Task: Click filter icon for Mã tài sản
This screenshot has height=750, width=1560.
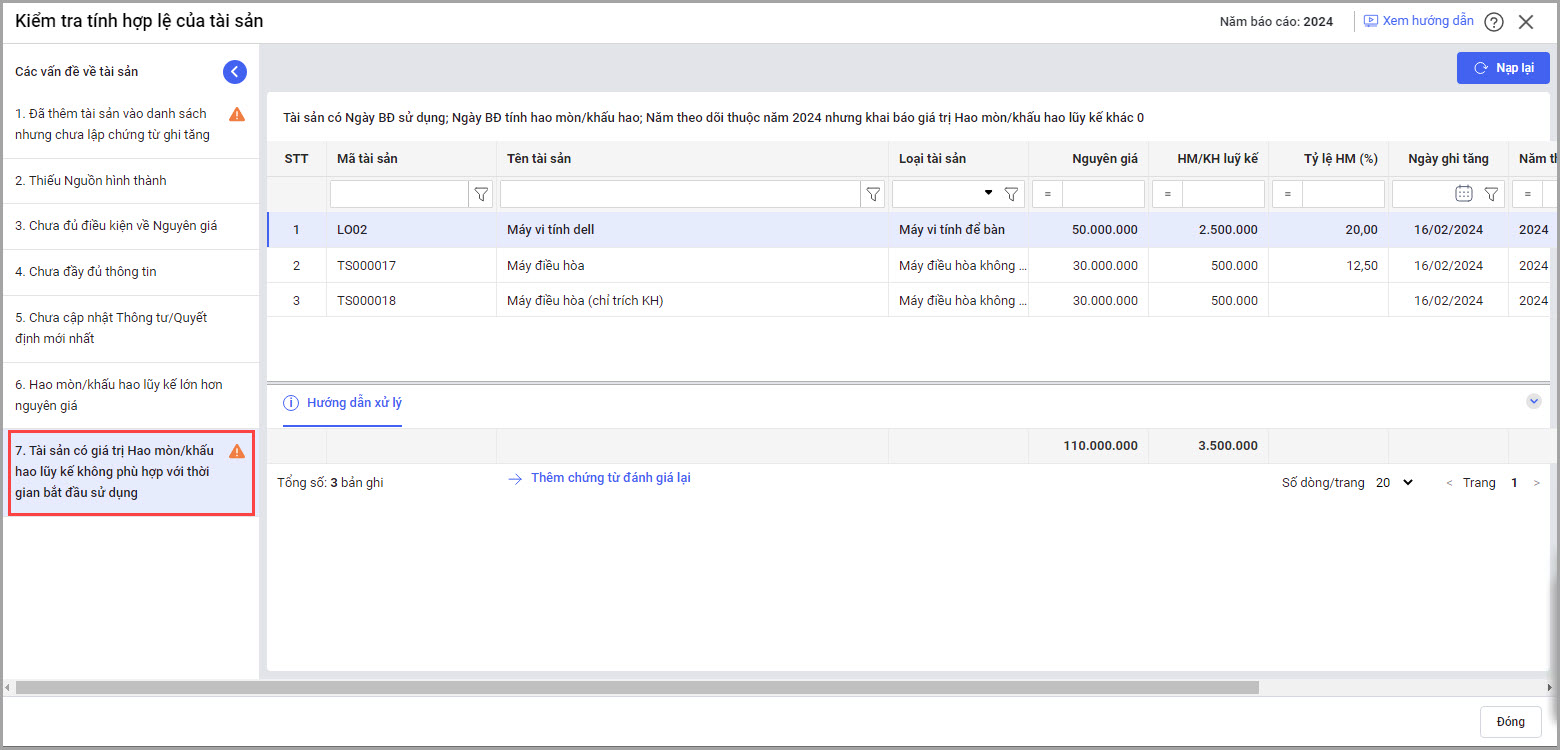Action: pos(481,194)
